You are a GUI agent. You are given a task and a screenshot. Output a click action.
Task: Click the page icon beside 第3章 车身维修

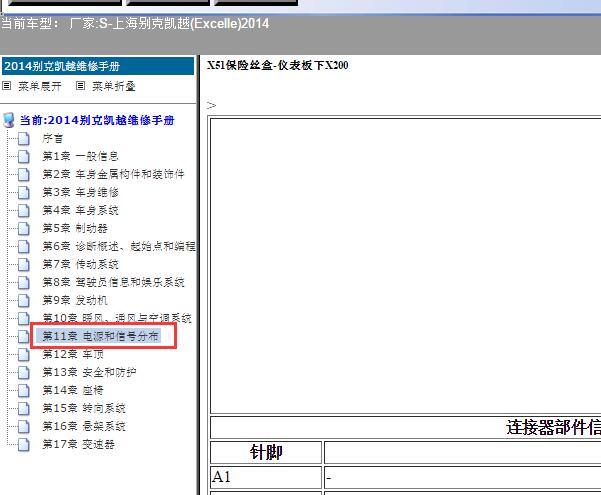click(x=23, y=193)
